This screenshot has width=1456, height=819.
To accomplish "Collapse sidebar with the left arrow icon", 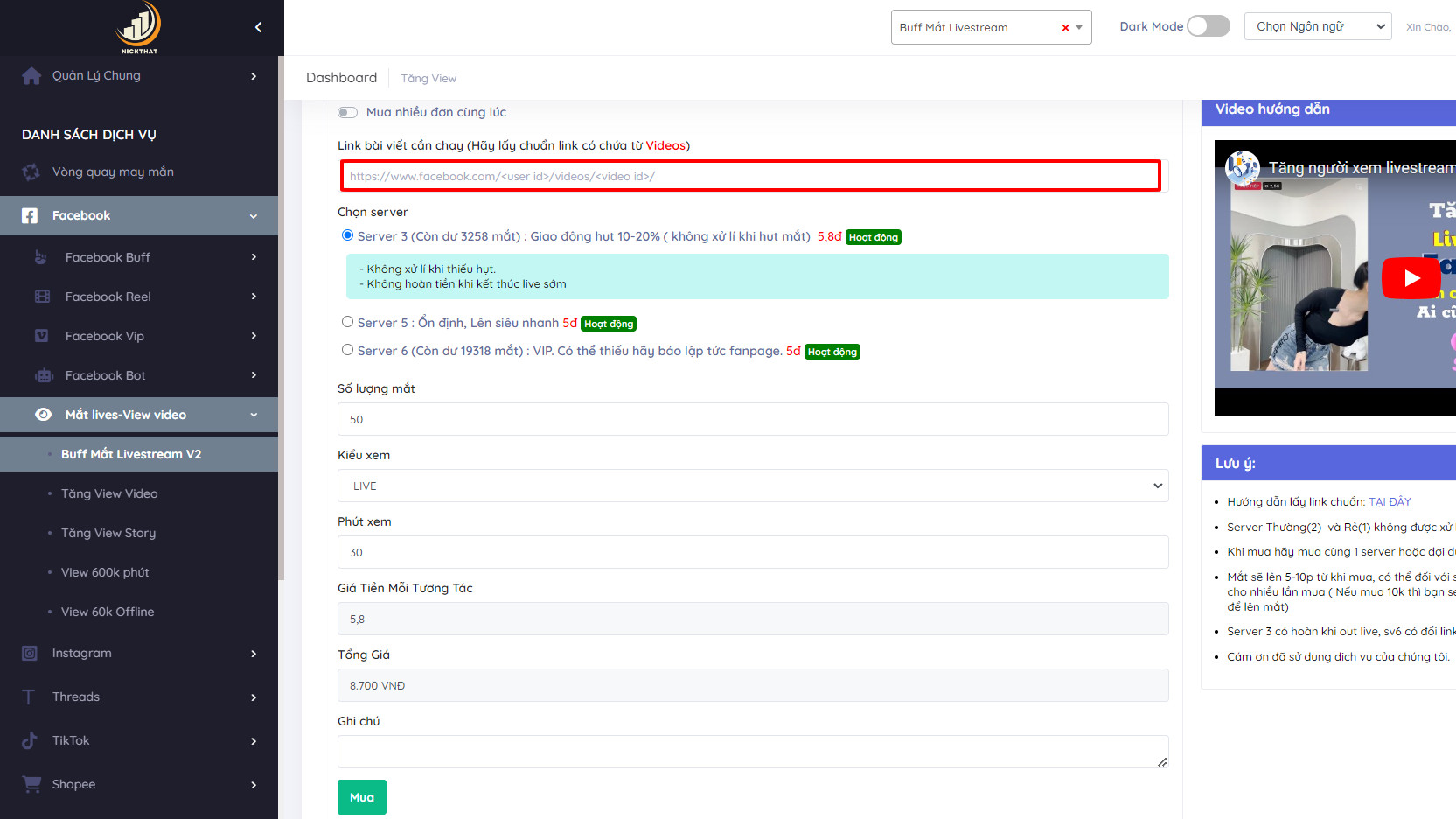I will click(258, 27).
